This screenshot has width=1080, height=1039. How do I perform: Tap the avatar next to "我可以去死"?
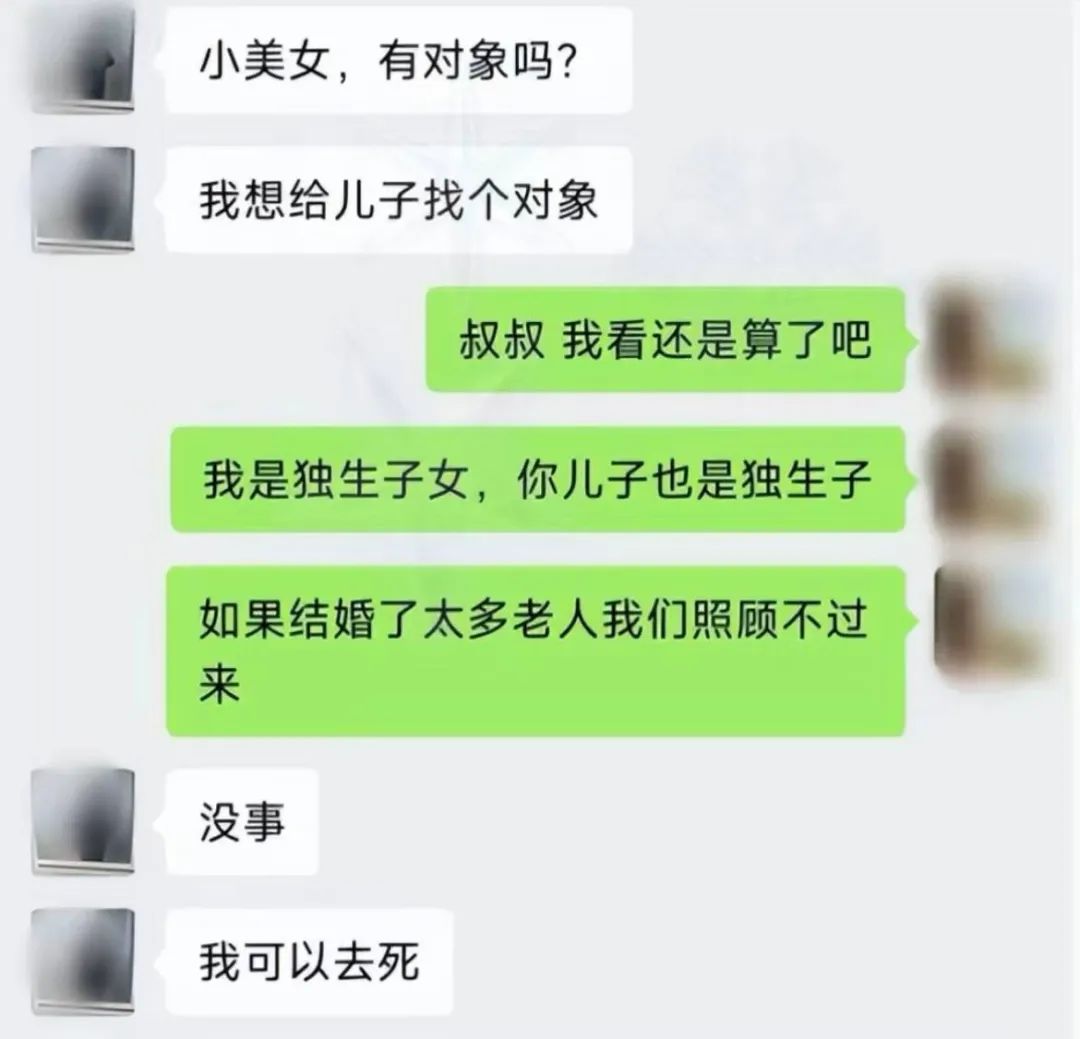83,962
